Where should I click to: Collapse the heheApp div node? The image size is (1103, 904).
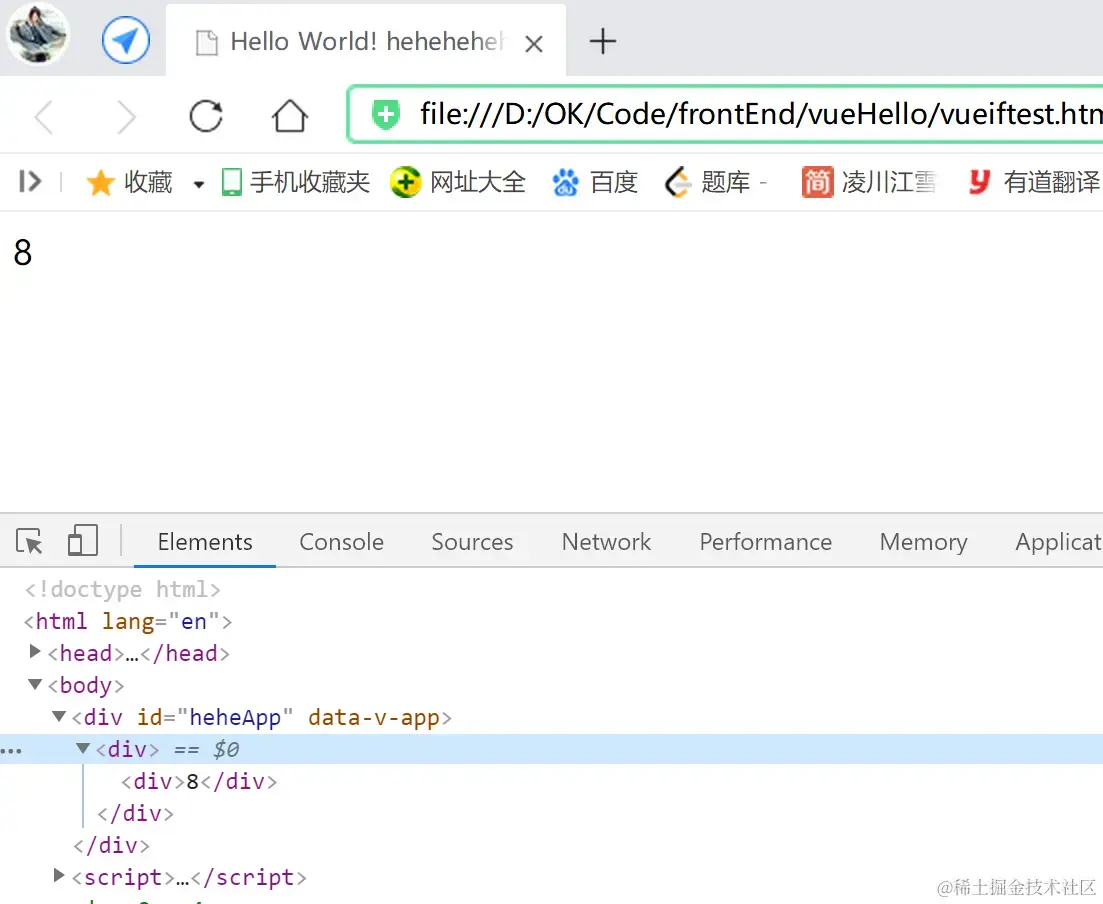[x=59, y=716]
